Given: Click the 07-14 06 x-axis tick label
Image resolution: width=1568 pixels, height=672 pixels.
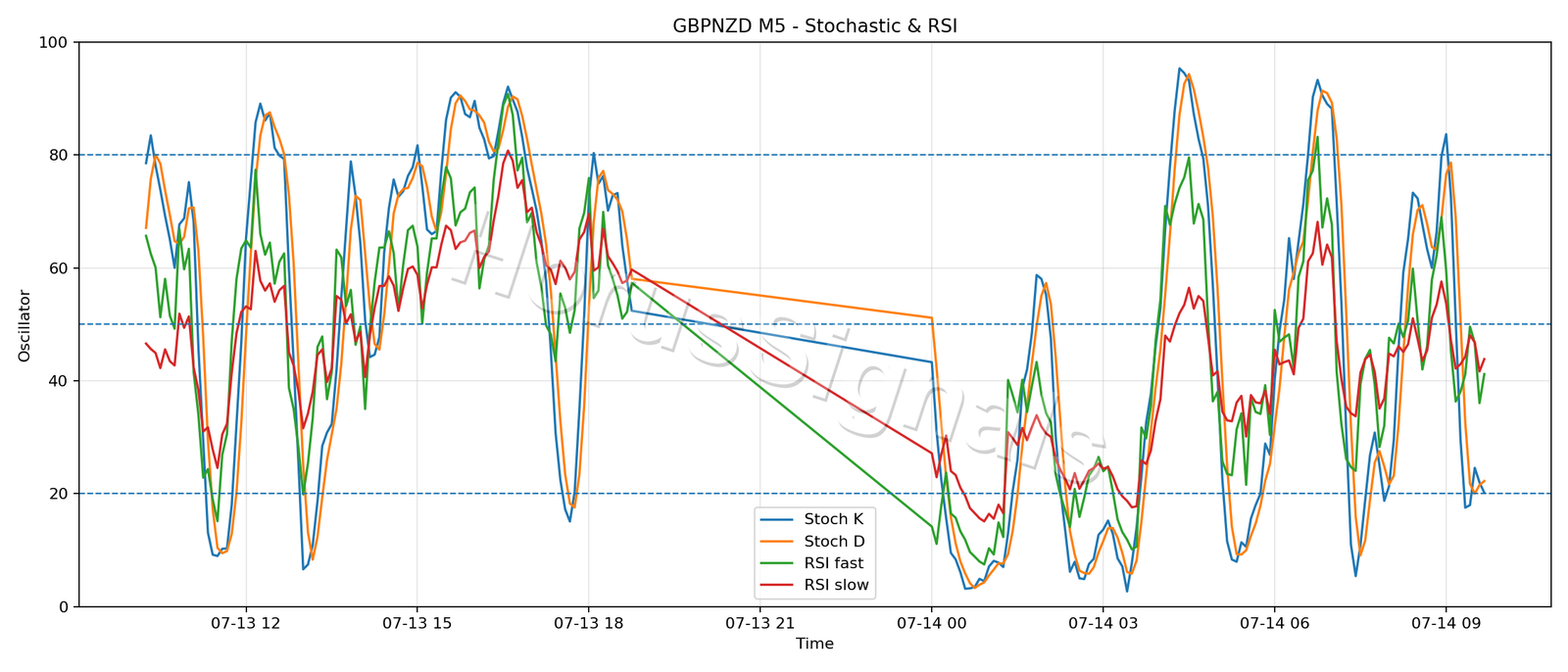Looking at the screenshot, I should 1274,623.
